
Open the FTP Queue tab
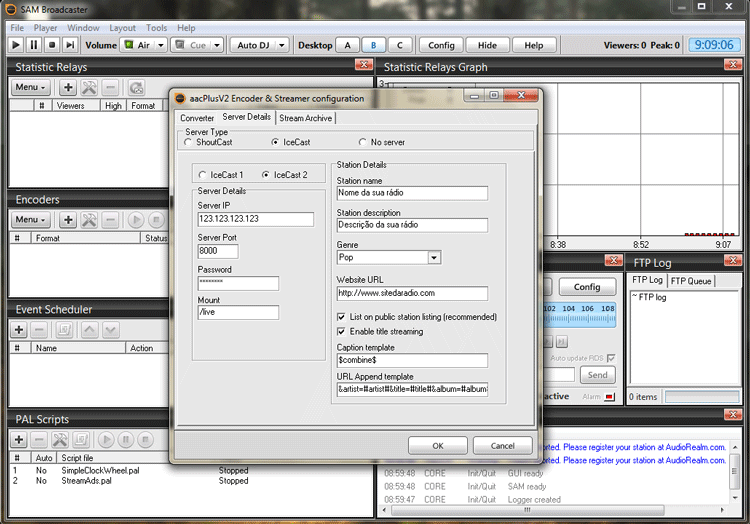pos(691,281)
